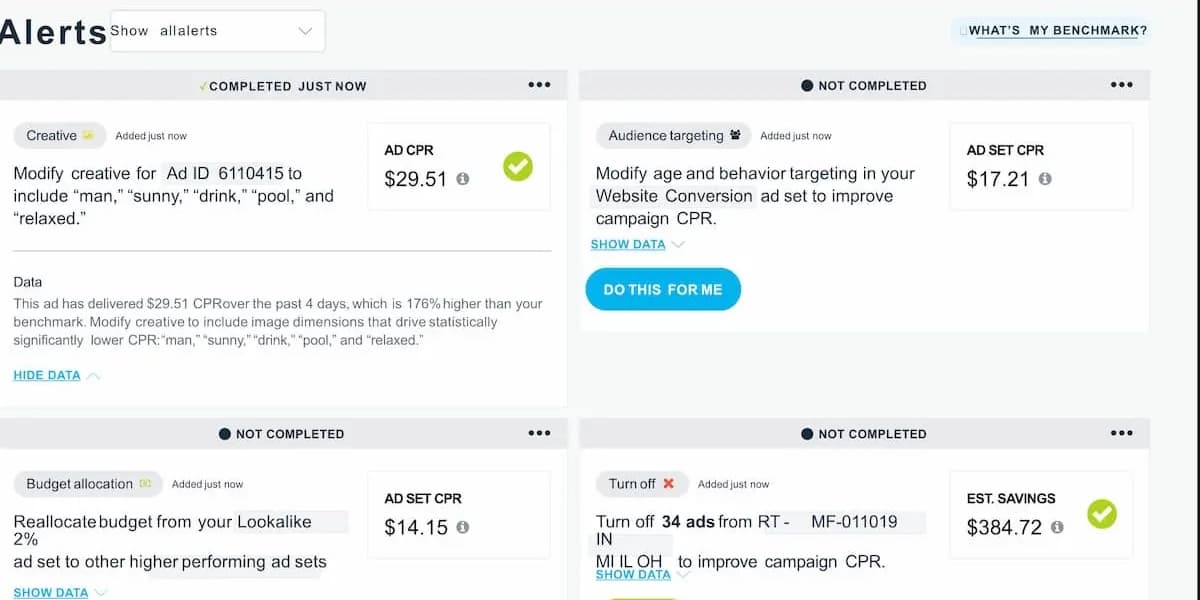Click info icon next to $17.21 AD SET CPR
The width and height of the screenshot is (1200, 600).
click(1045, 179)
